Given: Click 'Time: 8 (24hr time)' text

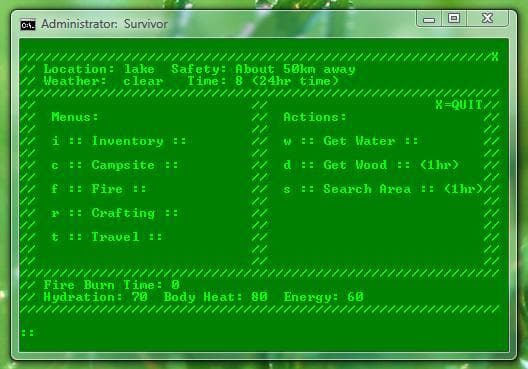Looking at the screenshot, I should tap(263, 81).
